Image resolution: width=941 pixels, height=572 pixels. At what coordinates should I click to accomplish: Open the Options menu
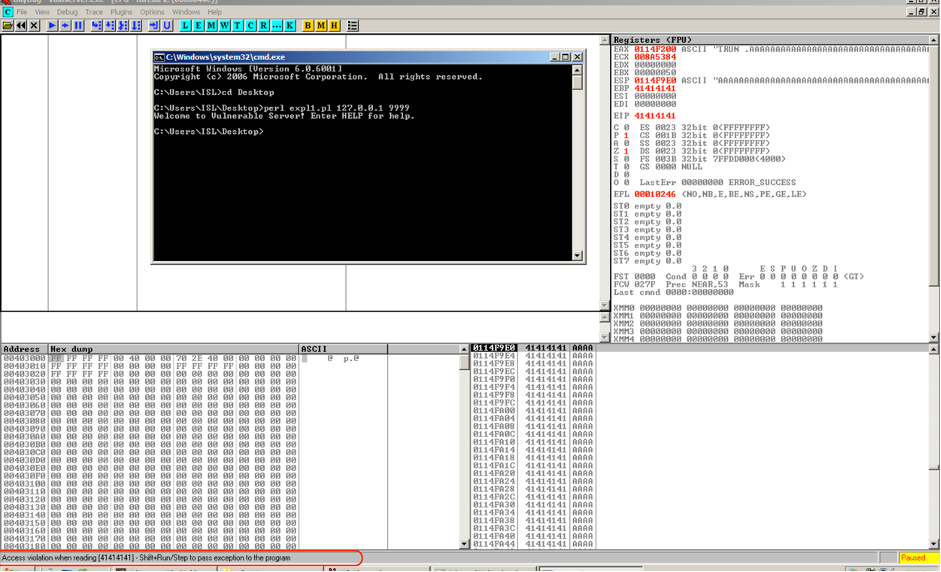pyautogui.click(x=152, y=12)
